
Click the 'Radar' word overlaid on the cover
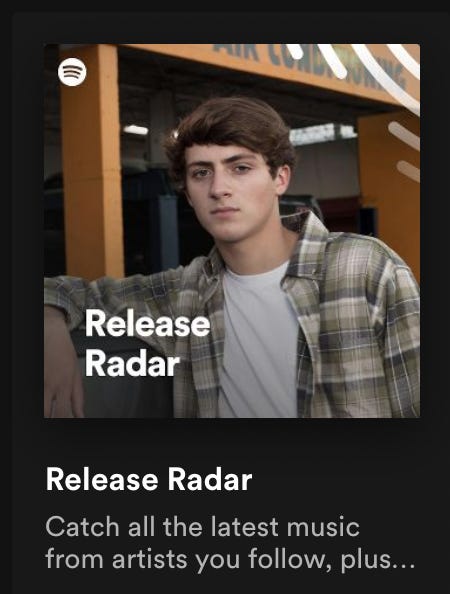click(132, 363)
